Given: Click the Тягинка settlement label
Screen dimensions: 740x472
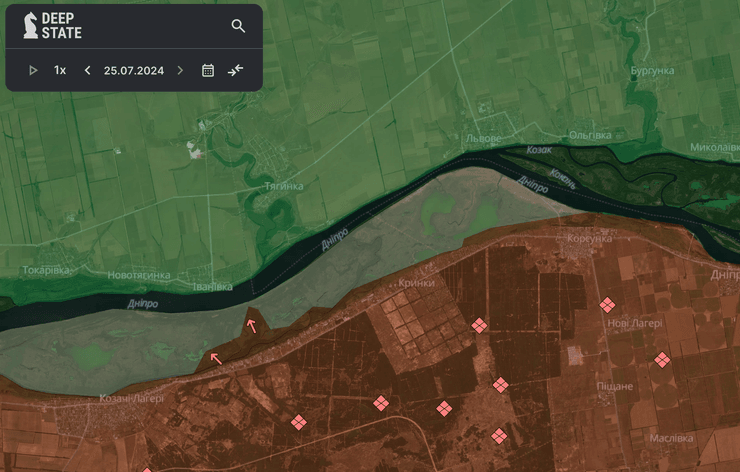Looking at the screenshot, I should (x=283, y=186).
